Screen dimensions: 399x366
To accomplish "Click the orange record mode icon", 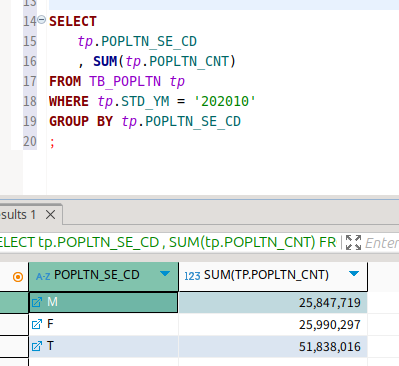I will [18, 277].
